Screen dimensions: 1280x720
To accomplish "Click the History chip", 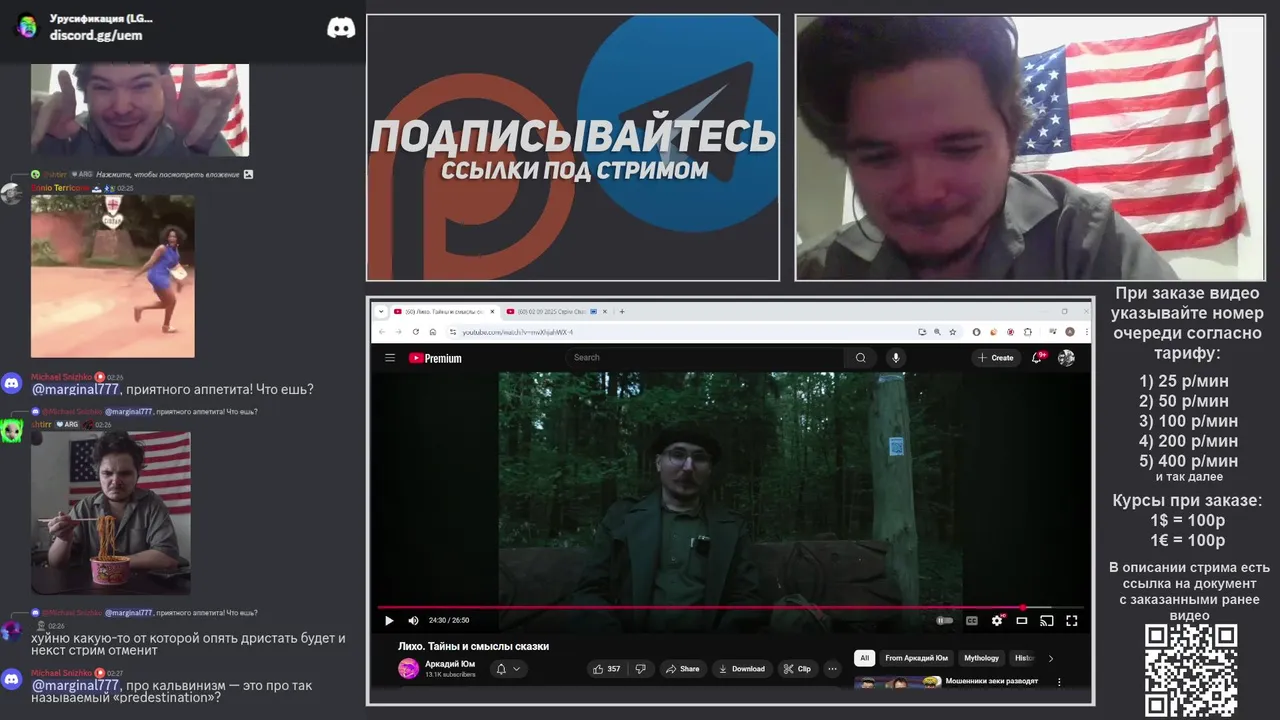I will [x=1024, y=658].
